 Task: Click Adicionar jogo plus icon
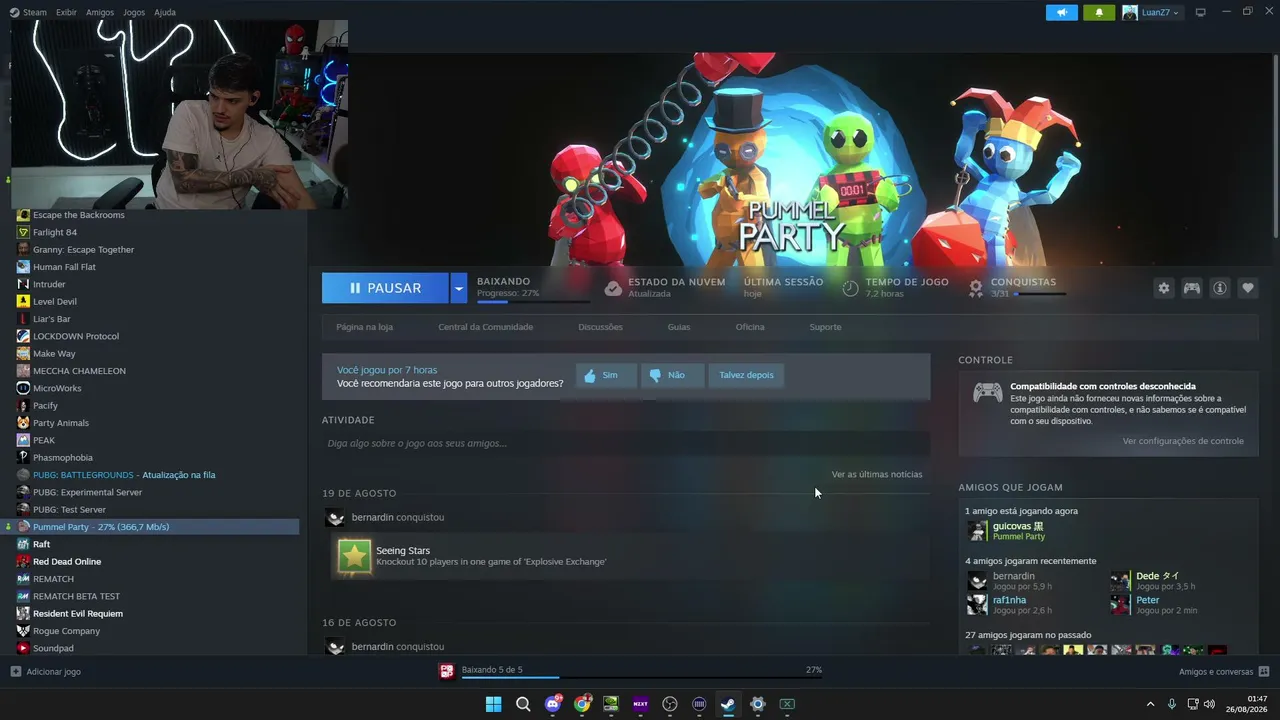[16, 672]
